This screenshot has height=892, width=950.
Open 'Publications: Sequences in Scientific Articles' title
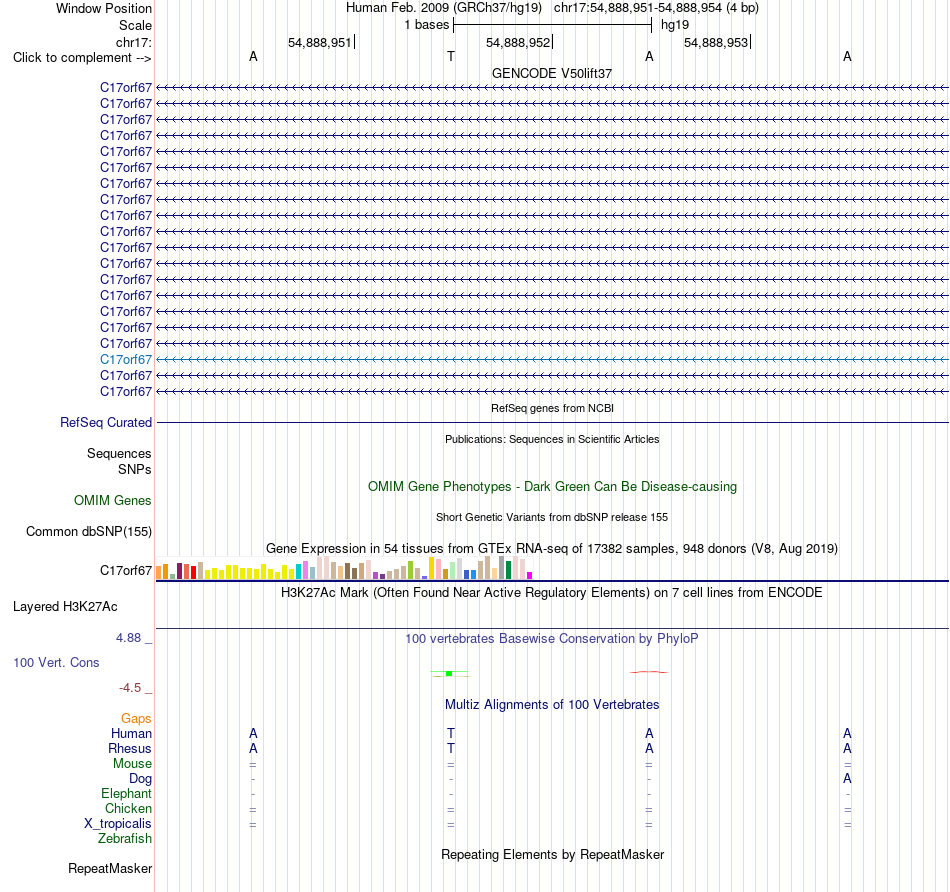click(552, 439)
